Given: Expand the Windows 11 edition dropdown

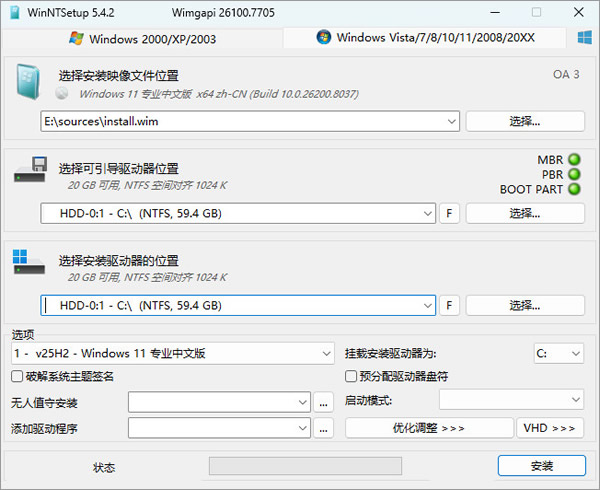Looking at the screenshot, I should (x=327, y=354).
